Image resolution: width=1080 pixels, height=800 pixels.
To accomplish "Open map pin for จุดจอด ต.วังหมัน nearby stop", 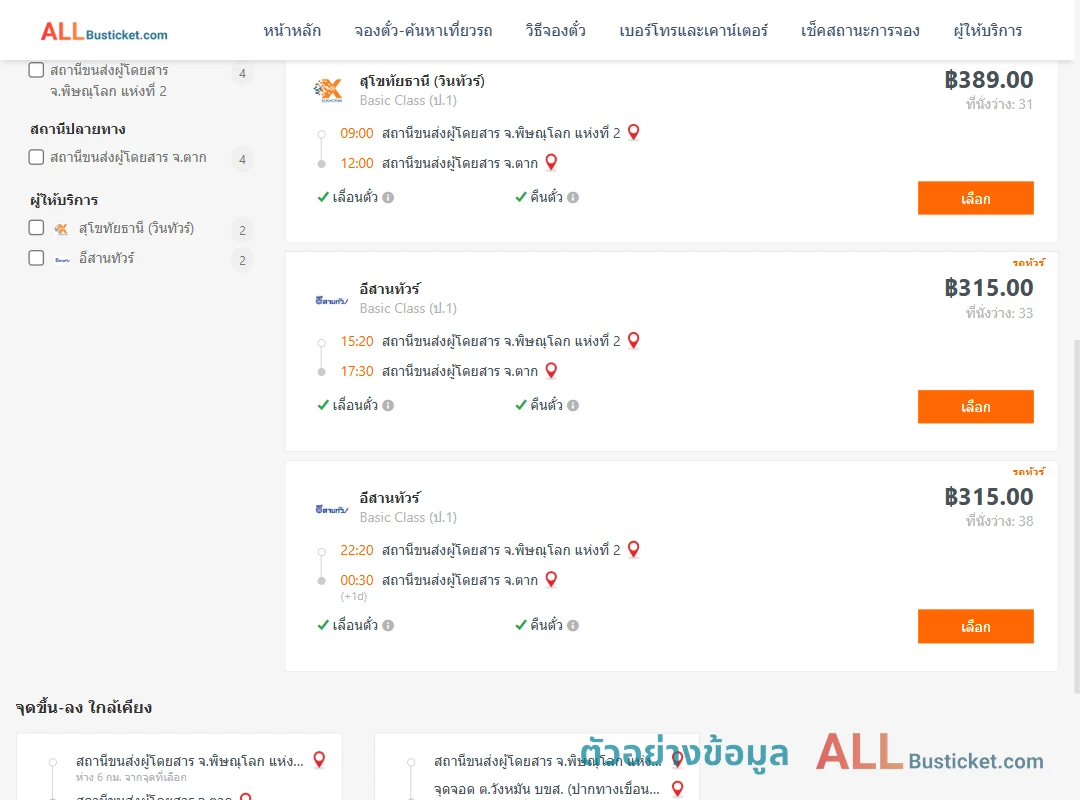I will [678, 788].
